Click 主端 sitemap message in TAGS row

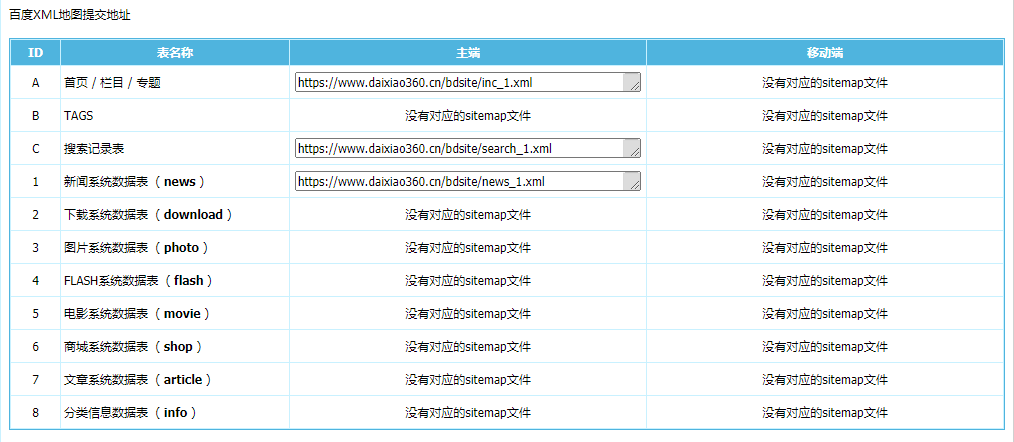467,116
